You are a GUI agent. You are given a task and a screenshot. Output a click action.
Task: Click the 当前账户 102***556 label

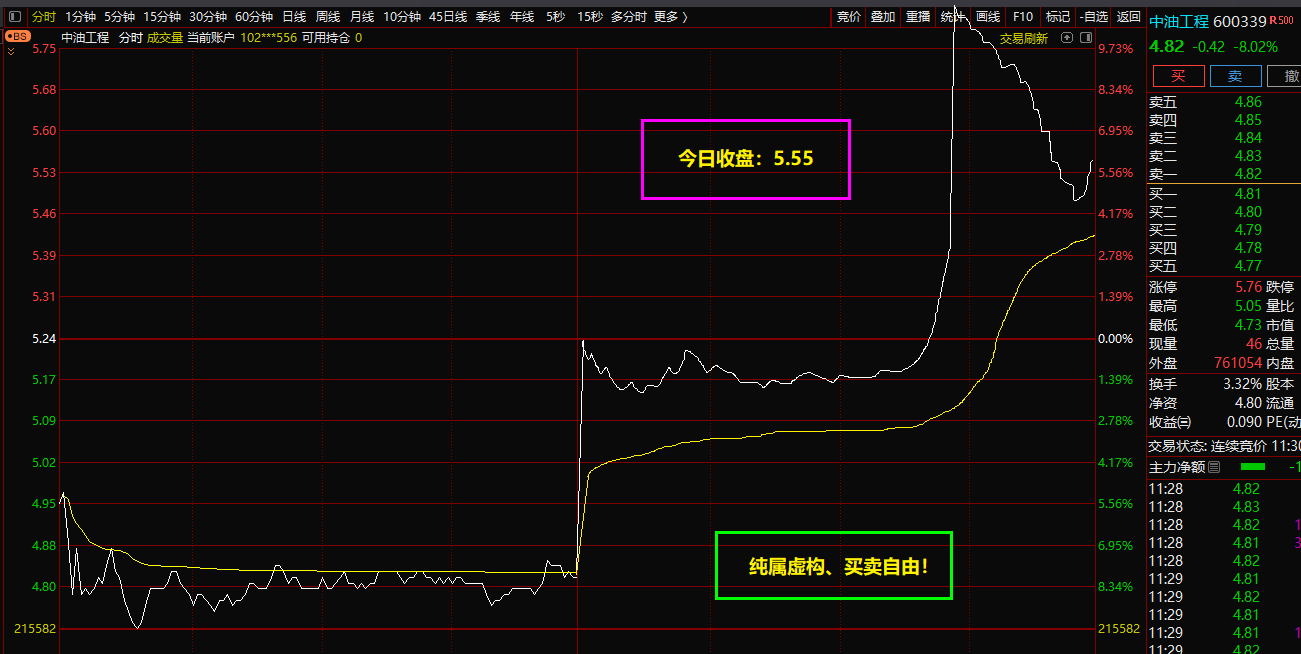pyautogui.click(x=242, y=38)
